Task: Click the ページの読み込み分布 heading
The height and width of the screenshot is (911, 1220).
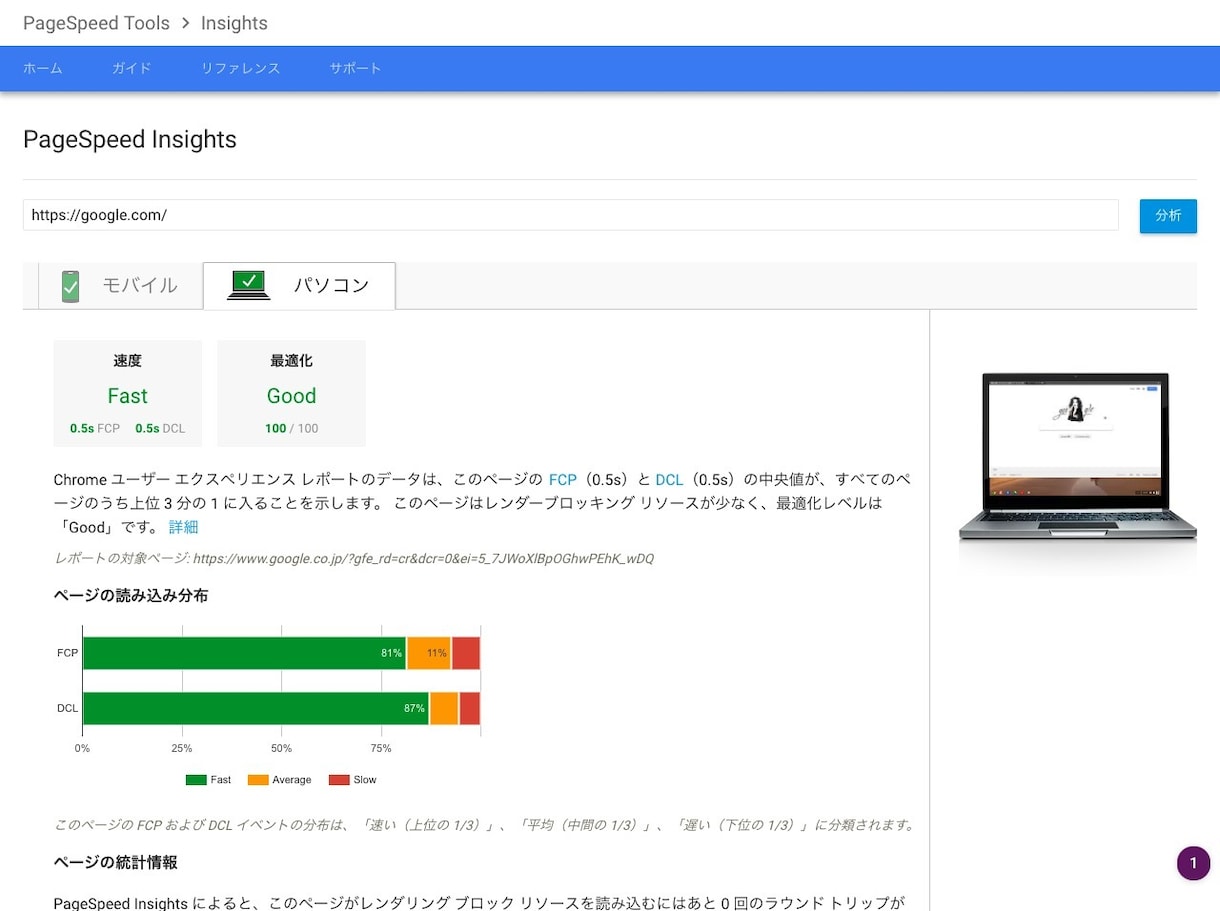Action: pyautogui.click(x=131, y=595)
